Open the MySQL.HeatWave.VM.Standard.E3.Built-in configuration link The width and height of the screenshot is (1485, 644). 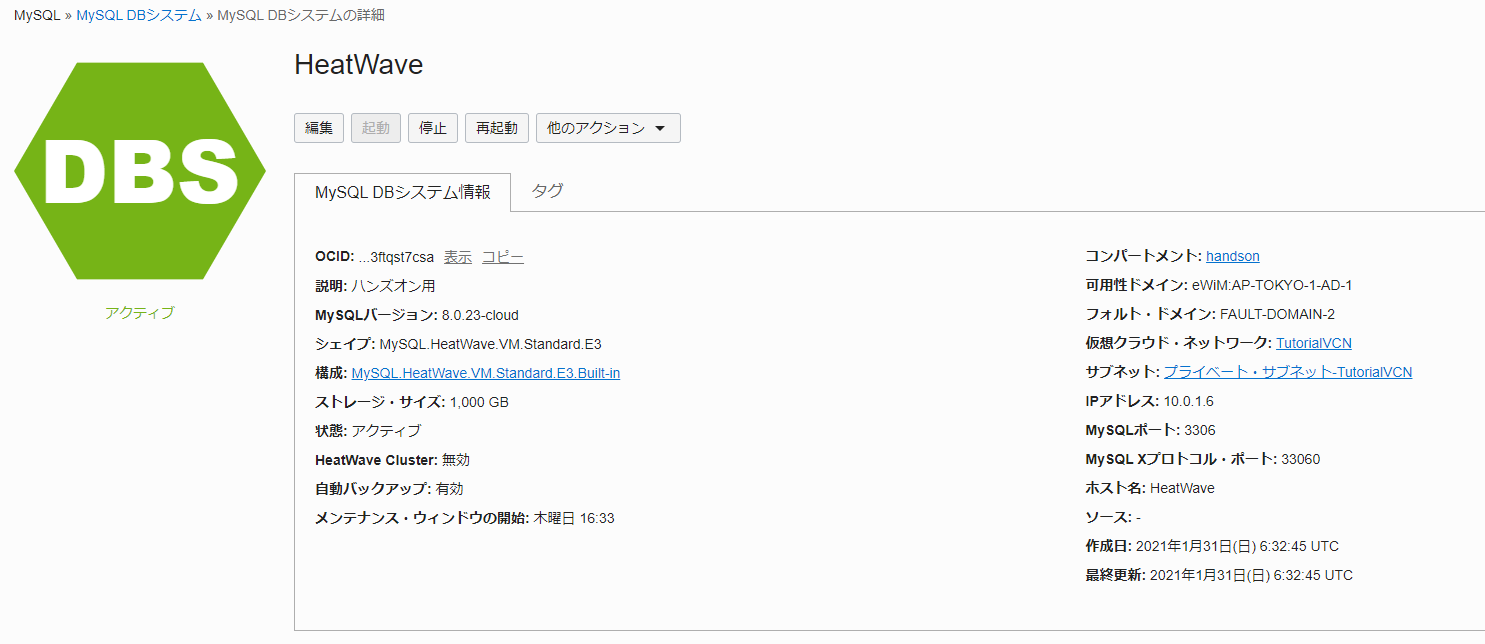tap(485, 372)
